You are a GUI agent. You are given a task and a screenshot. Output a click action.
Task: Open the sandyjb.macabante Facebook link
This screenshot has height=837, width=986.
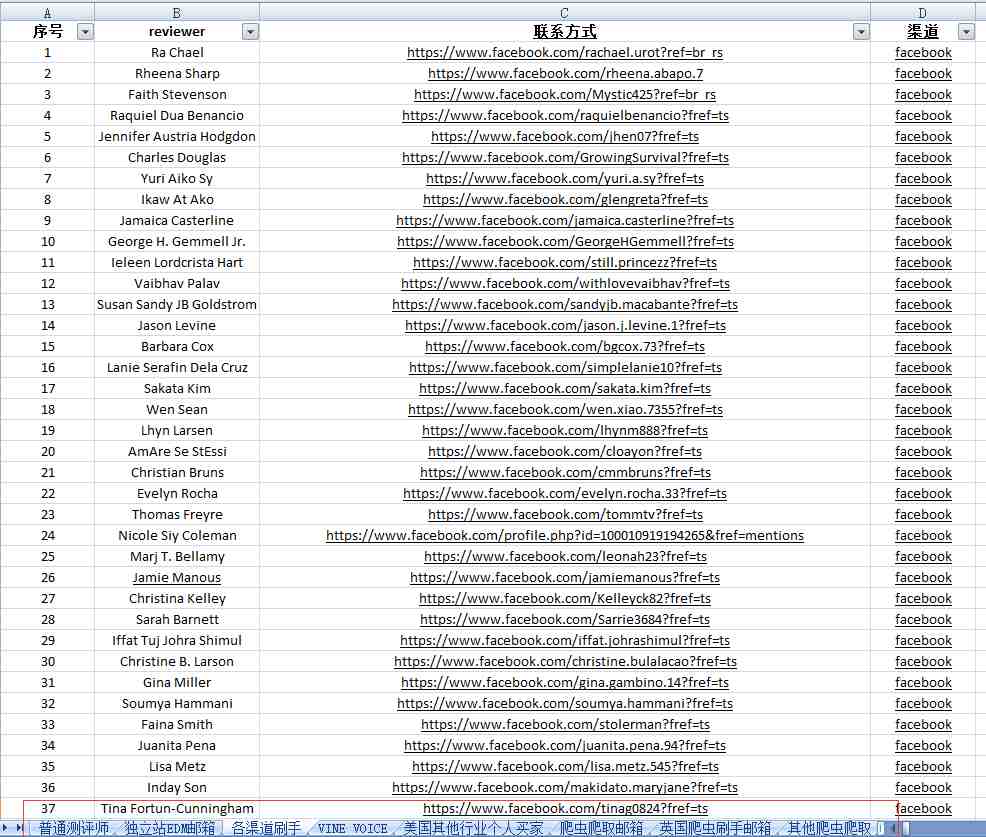565,304
